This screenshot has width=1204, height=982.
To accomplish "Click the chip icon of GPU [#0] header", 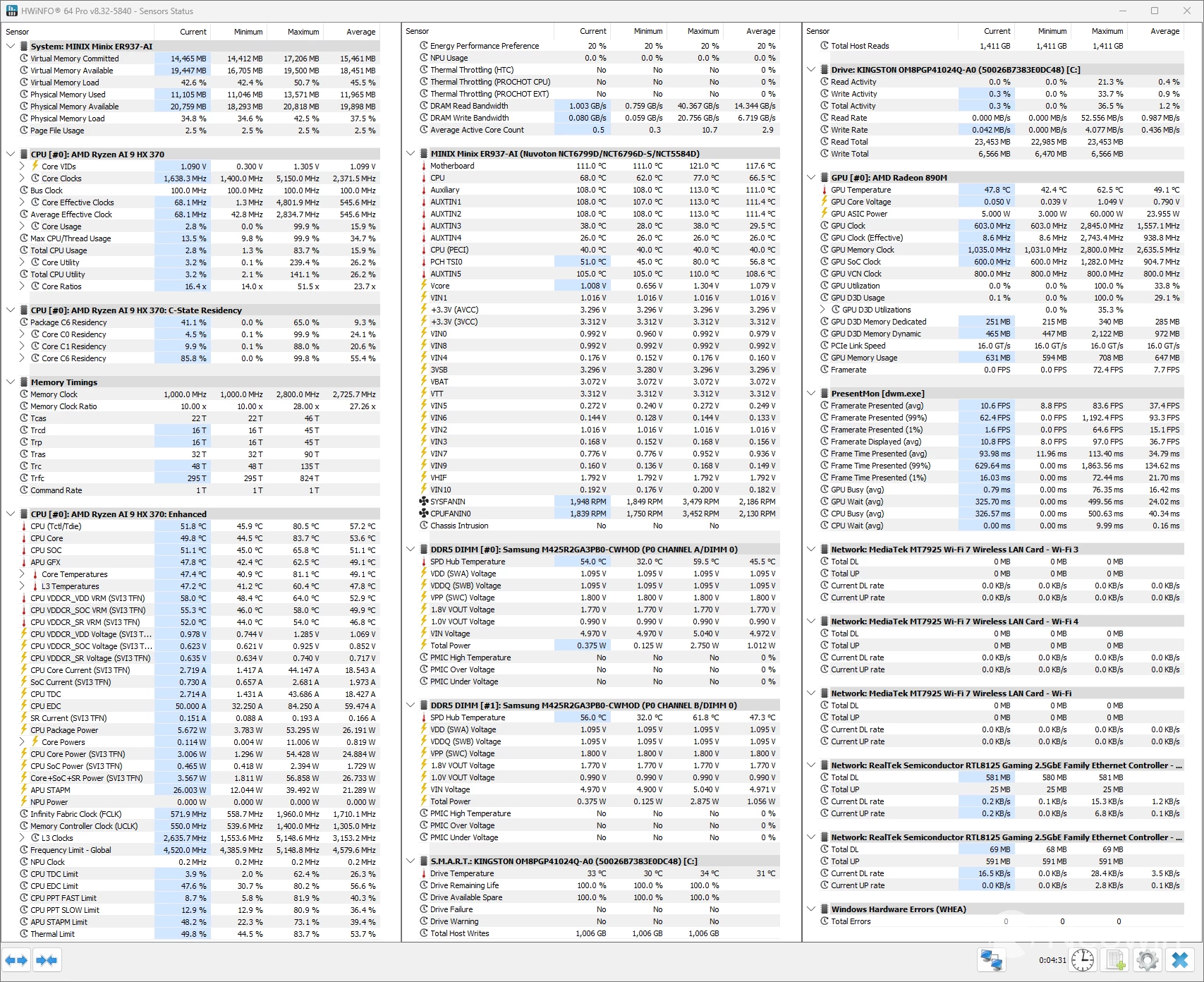I will click(x=825, y=178).
